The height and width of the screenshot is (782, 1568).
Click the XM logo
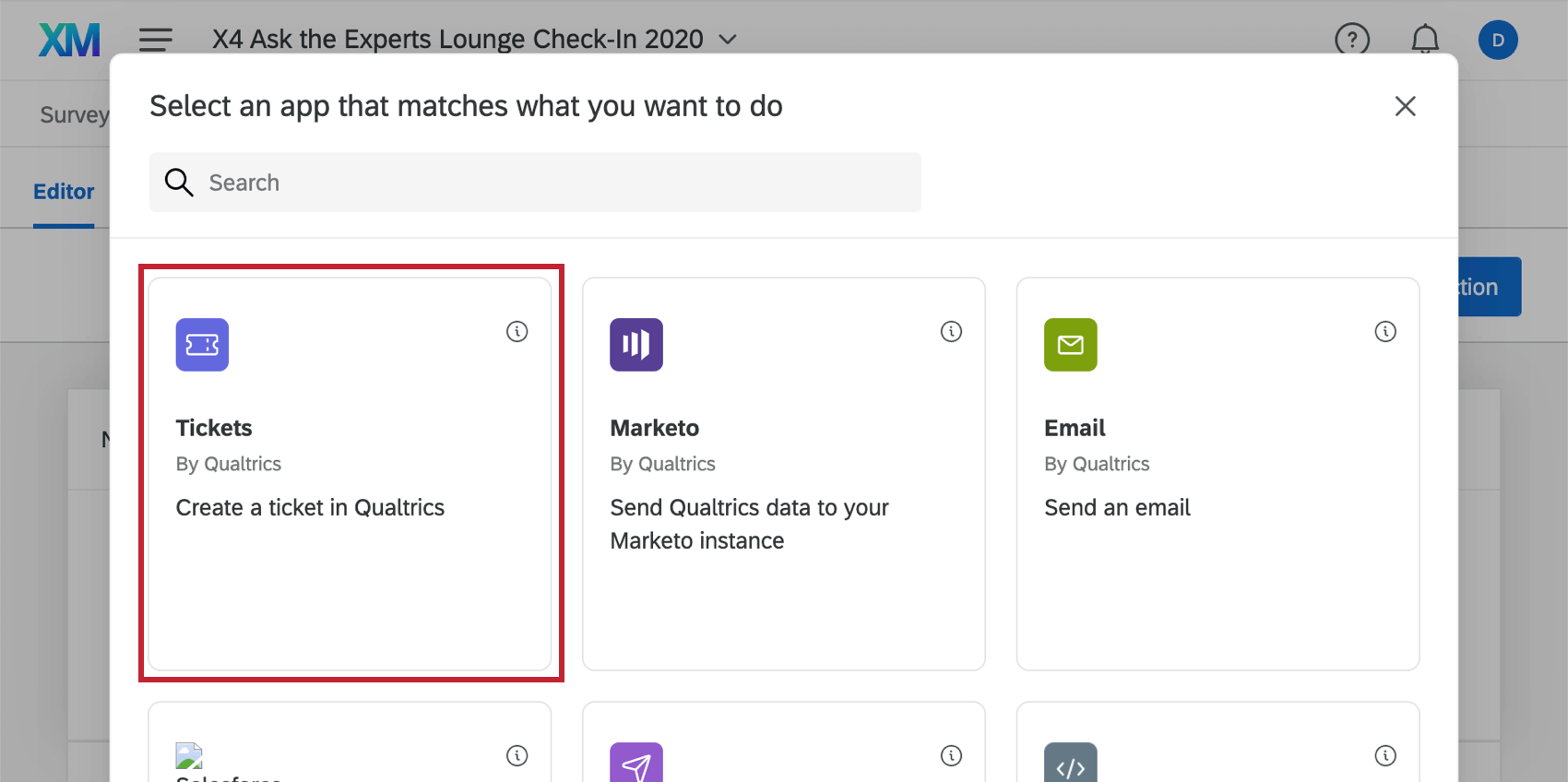click(69, 40)
